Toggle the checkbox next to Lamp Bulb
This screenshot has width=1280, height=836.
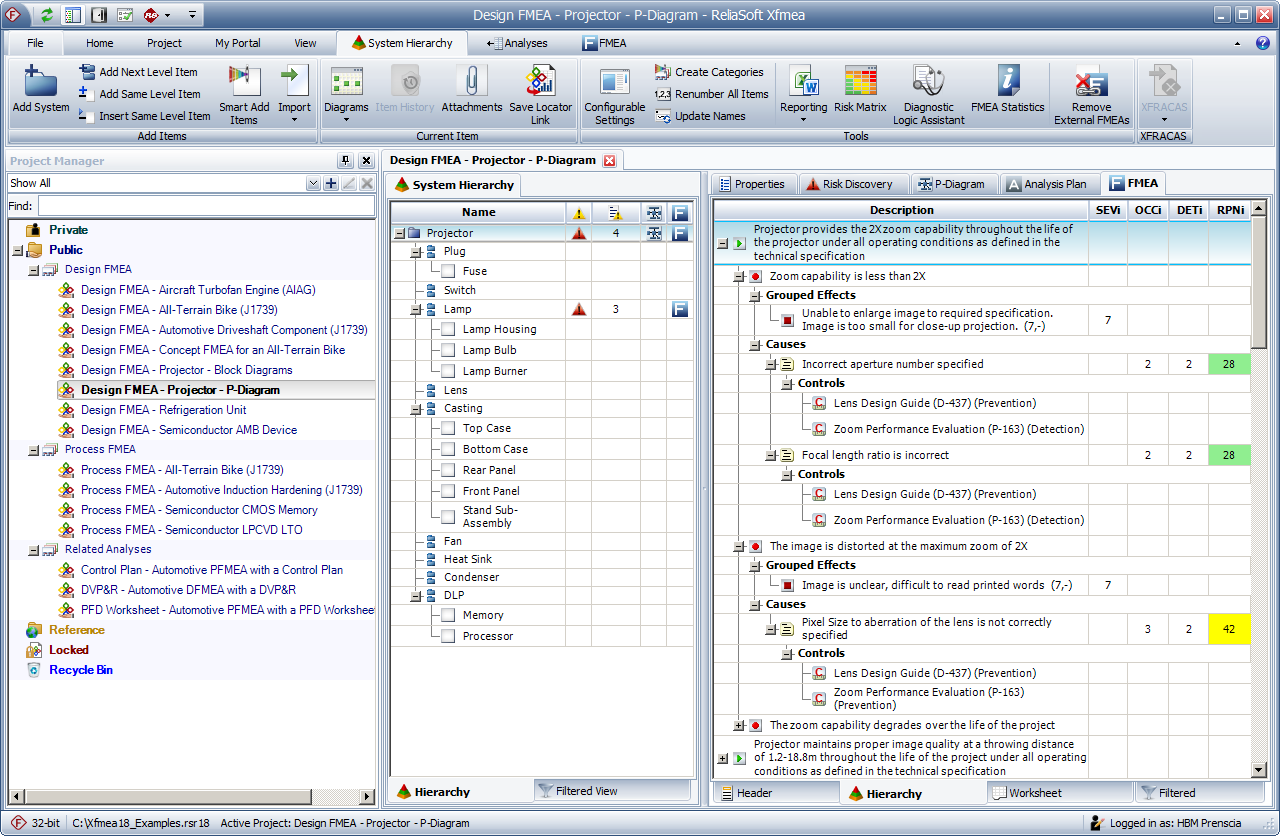[x=448, y=350]
